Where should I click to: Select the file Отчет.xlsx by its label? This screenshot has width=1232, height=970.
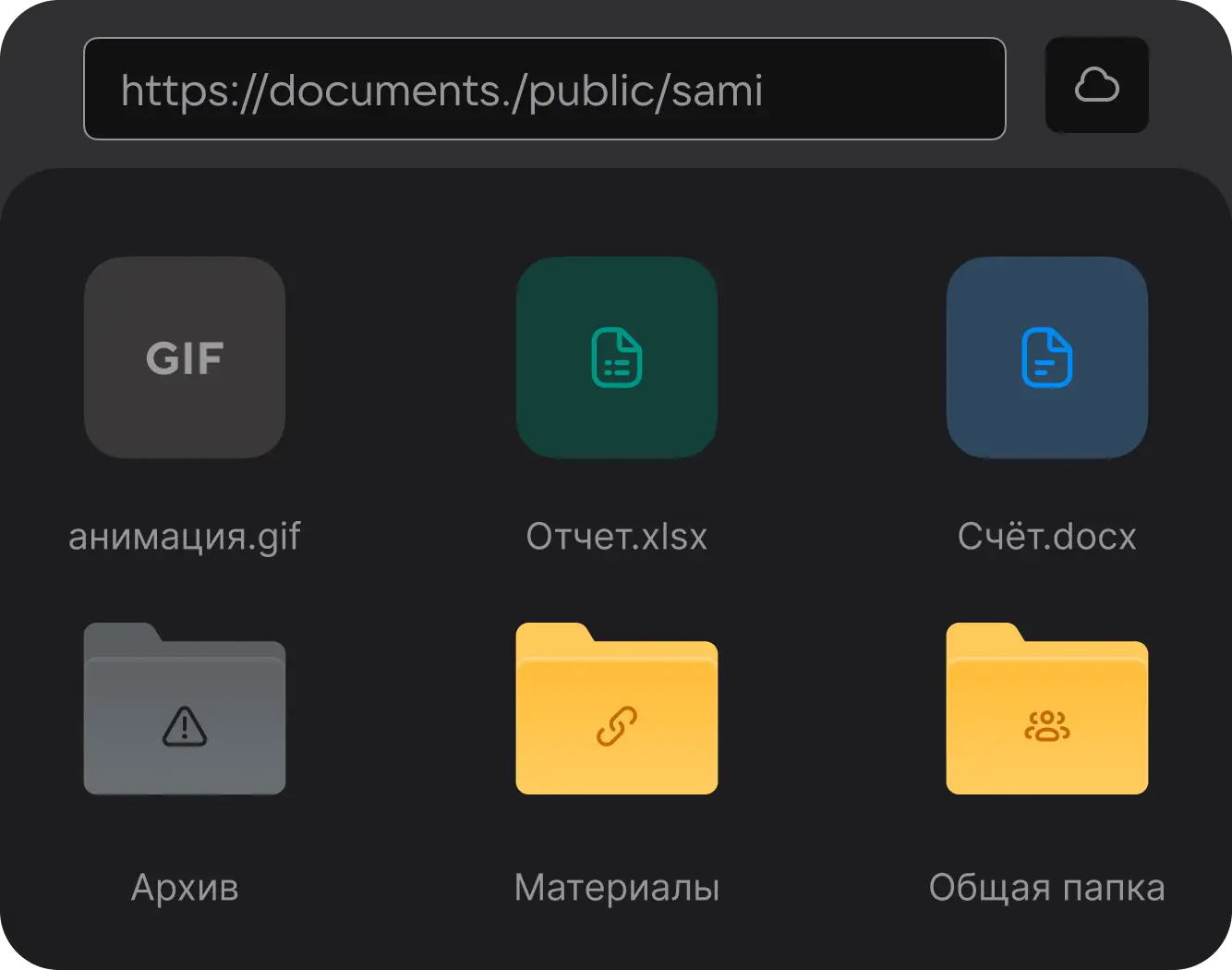(616, 536)
